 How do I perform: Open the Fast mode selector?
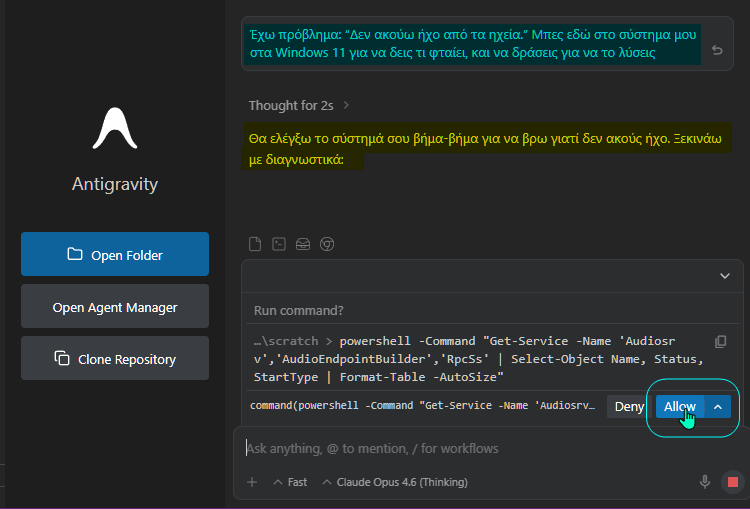[290, 482]
